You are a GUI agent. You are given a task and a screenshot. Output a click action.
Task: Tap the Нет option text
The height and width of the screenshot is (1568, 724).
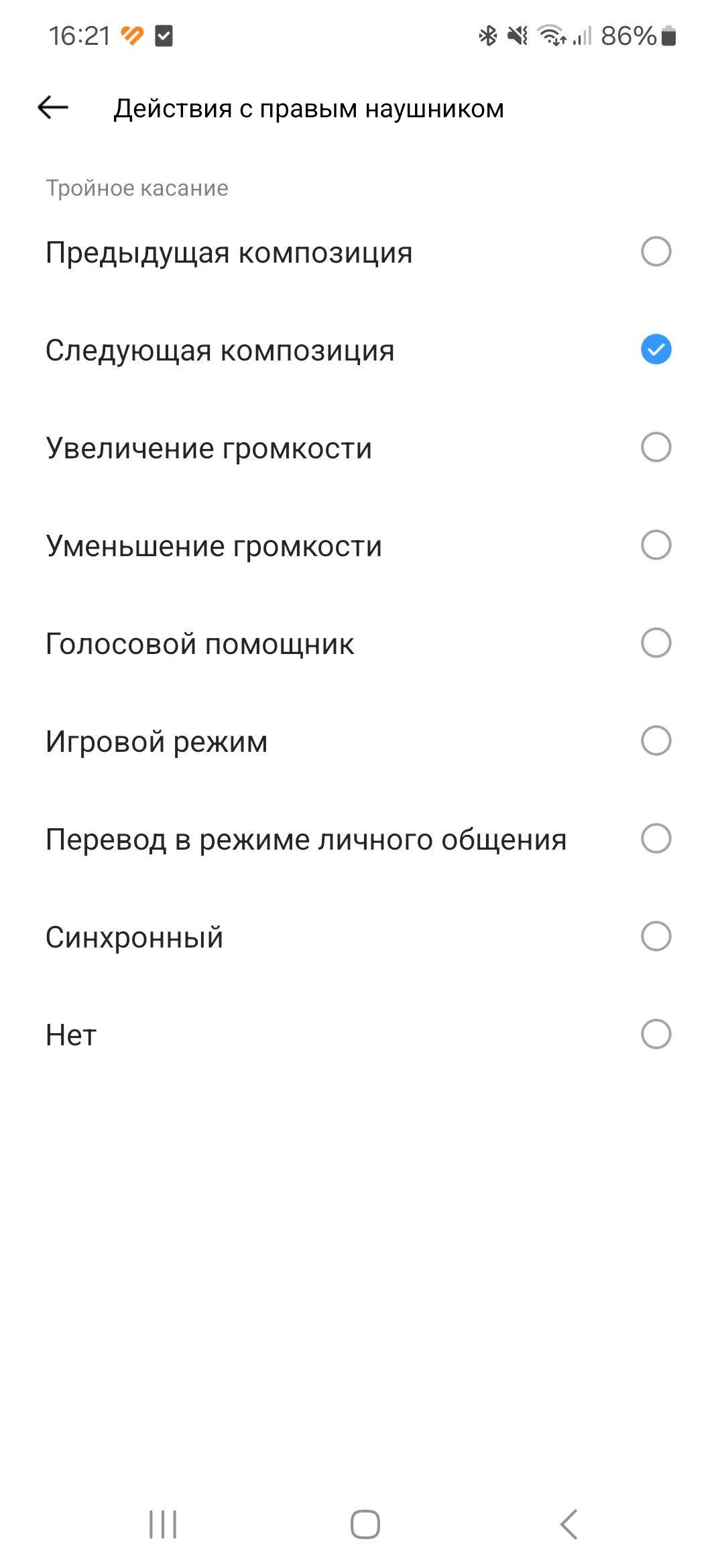(x=72, y=1035)
